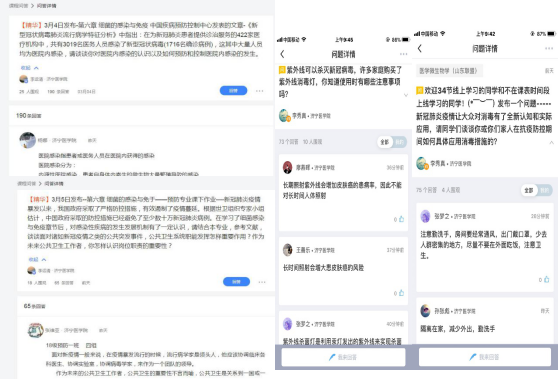Click blue reply button on 3月4日 post
The height and width of the screenshot is (380, 559).
(x=233, y=91)
